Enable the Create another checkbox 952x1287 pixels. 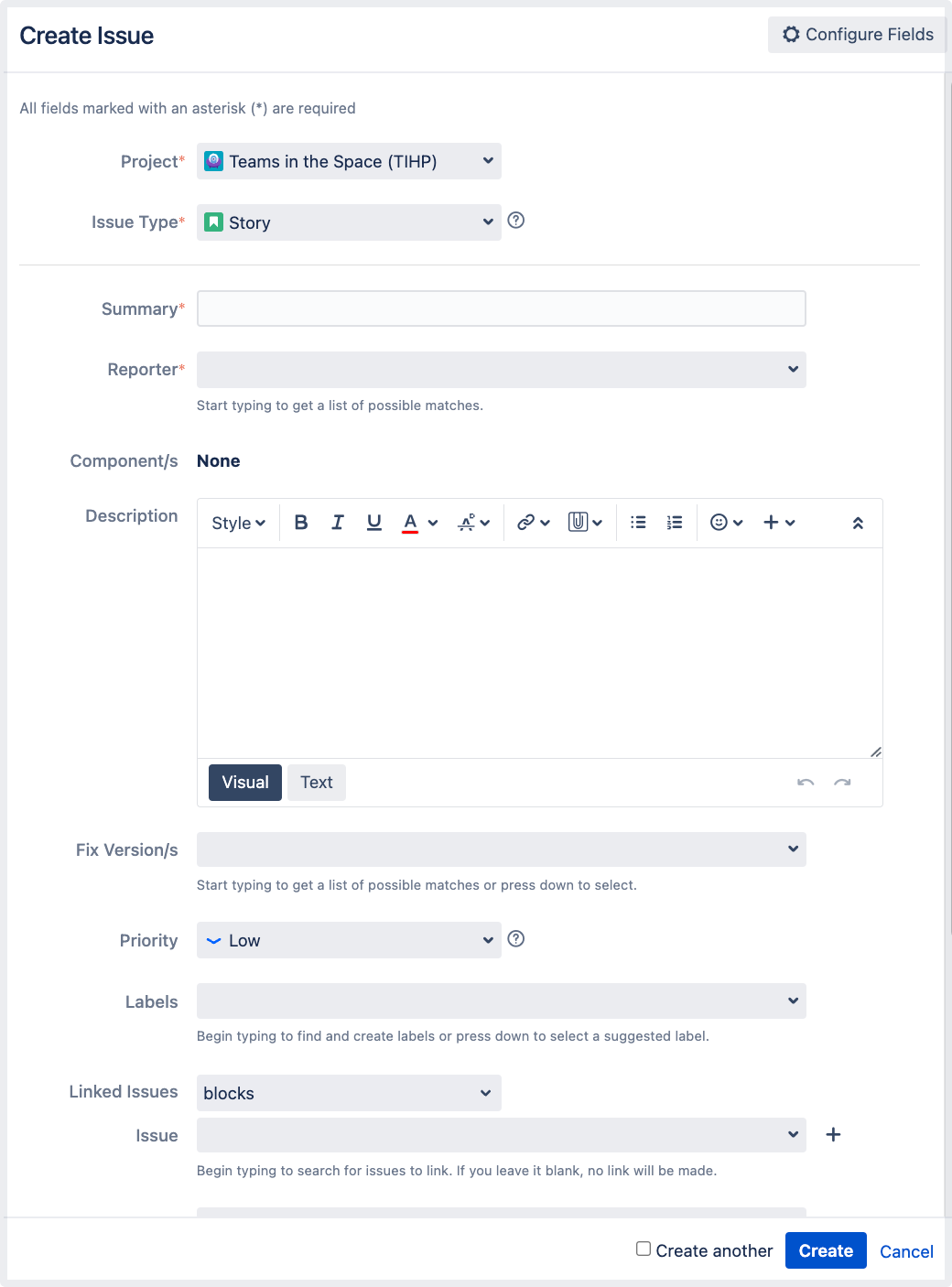(x=643, y=1249)
